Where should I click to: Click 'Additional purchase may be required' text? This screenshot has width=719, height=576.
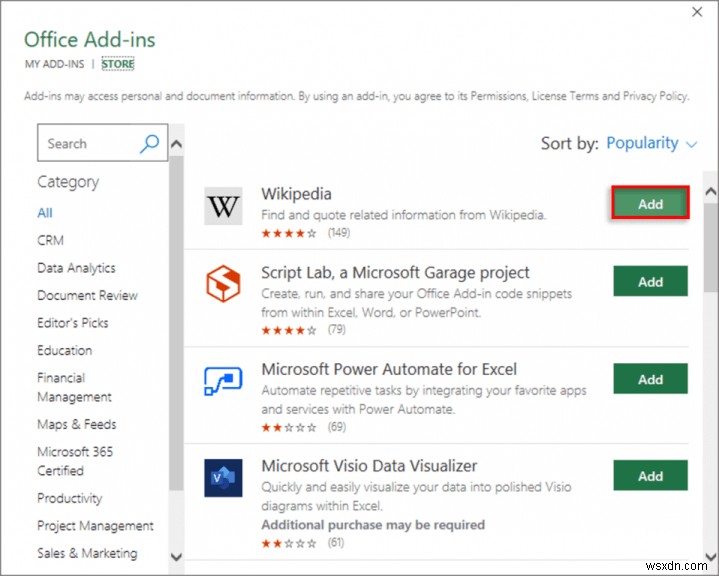click(x=373, y=525)
